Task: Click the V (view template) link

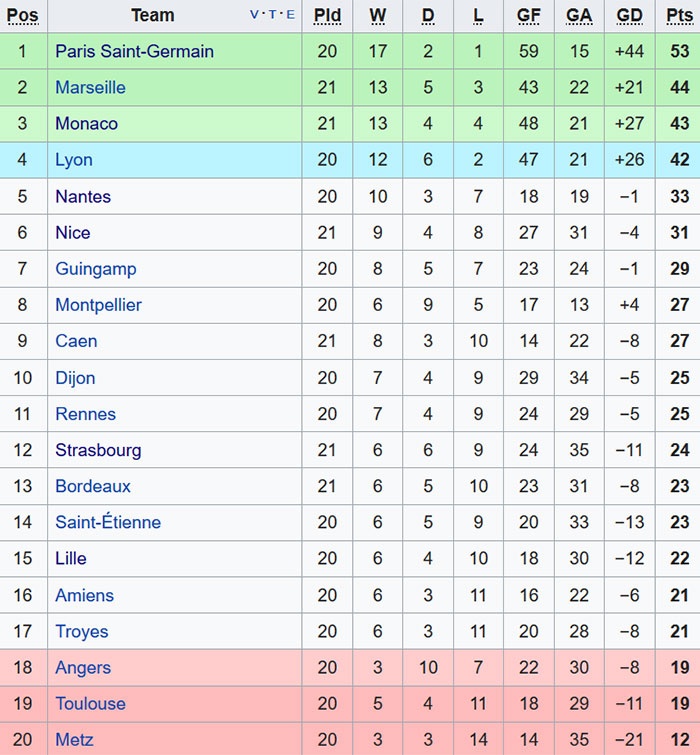Action: pos(254,15)
